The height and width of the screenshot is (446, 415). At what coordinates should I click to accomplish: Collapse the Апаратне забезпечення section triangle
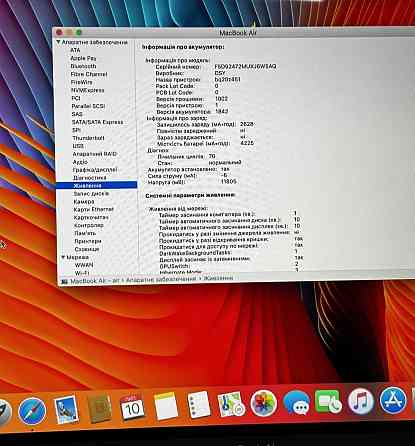click(58, 42)
